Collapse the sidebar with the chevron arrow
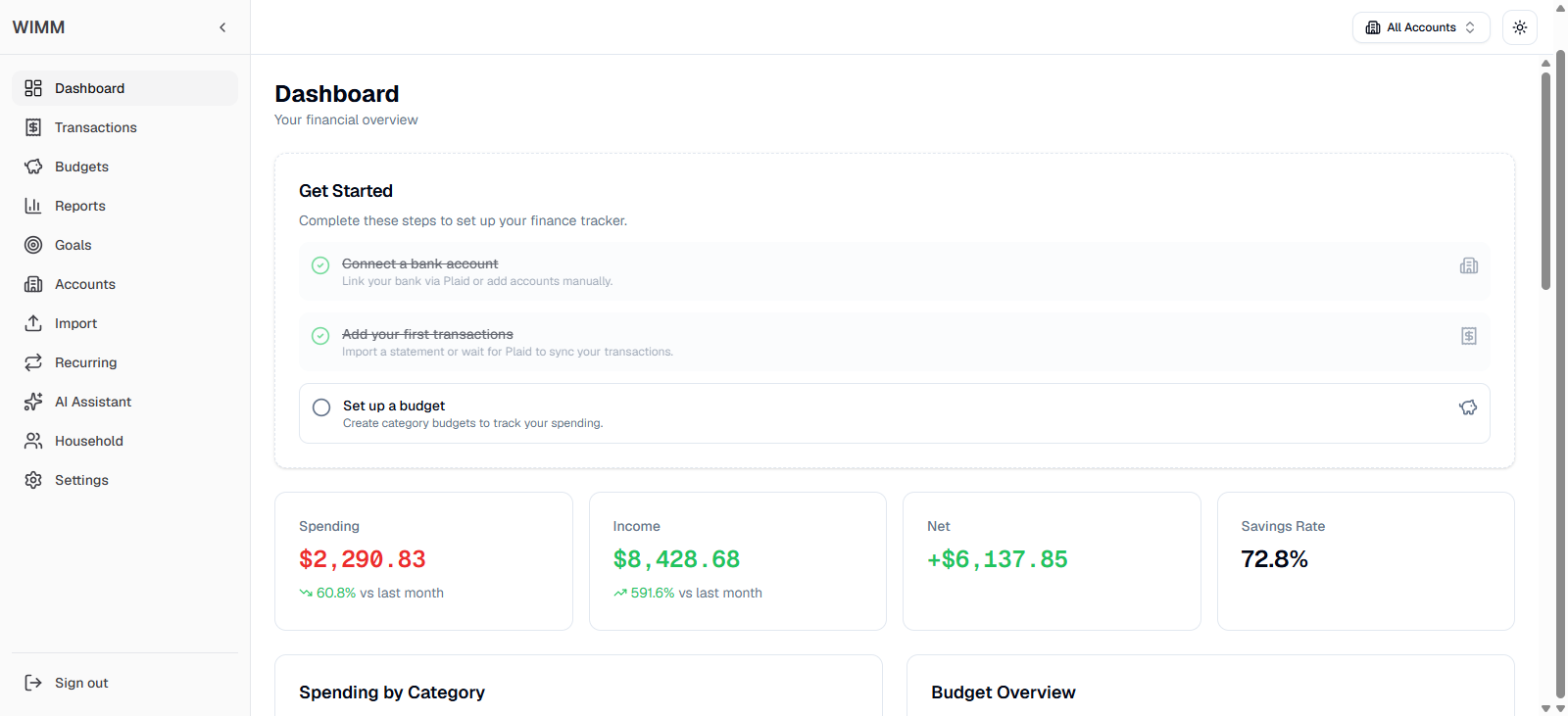 (222, 27)
